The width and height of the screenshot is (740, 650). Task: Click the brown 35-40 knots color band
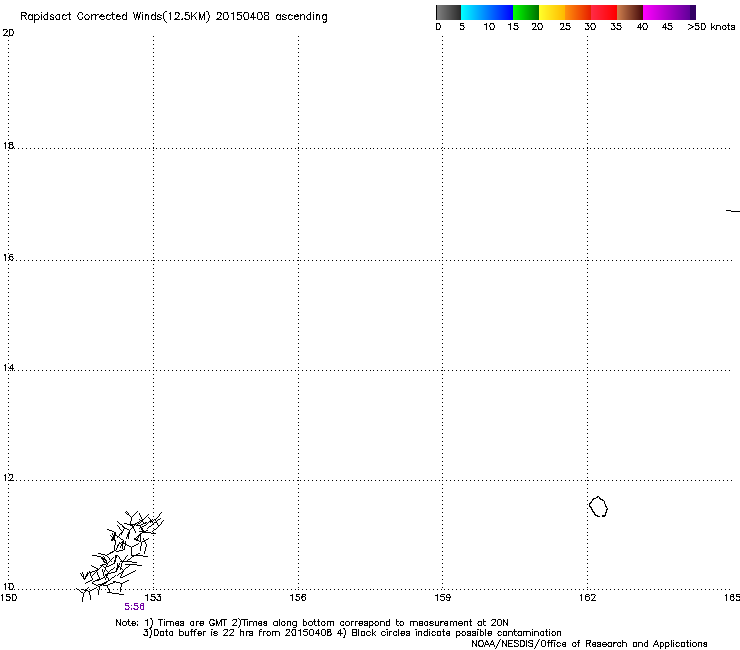pos(630,12)
